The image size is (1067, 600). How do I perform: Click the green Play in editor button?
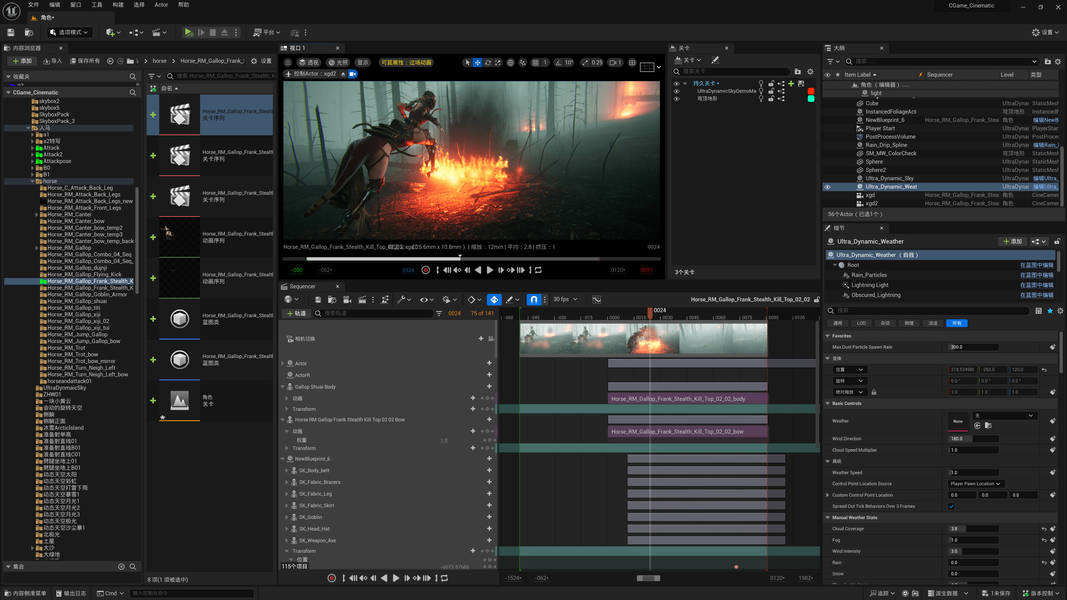pyautogui.click(x=188, y=32)
